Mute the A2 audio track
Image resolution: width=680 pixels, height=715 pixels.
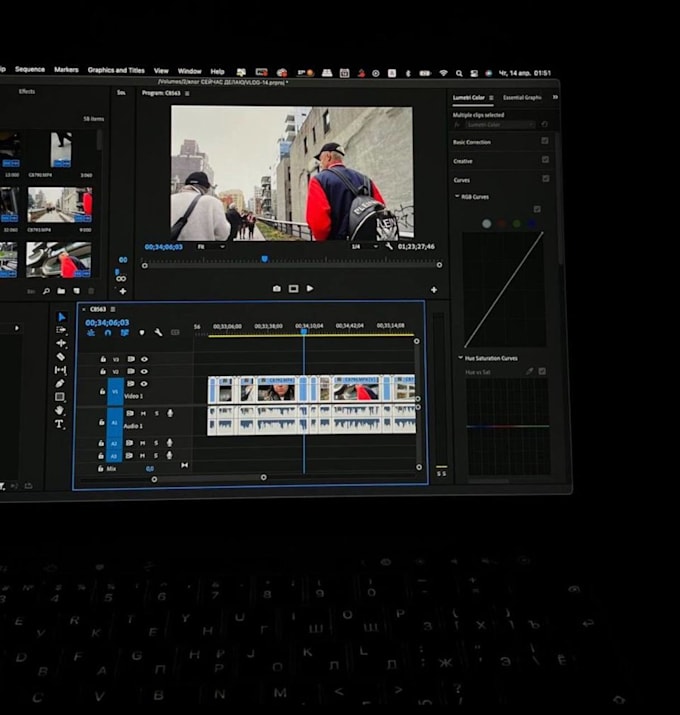[143, 443]
